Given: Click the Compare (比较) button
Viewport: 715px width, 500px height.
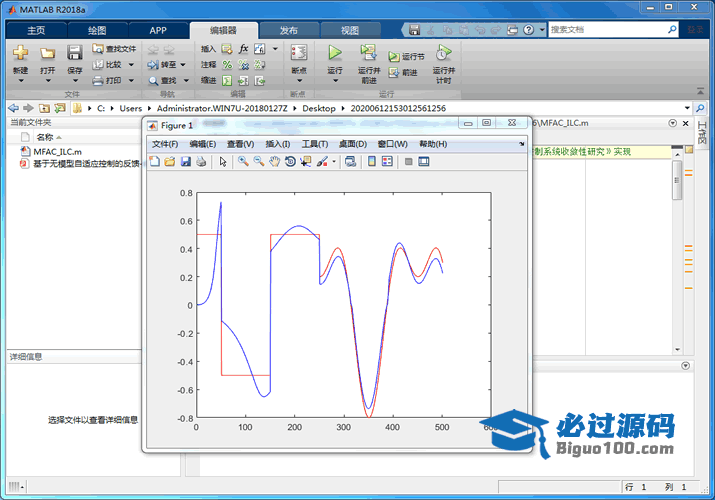Looking at the screenshot, I should (x=108, y=65).
